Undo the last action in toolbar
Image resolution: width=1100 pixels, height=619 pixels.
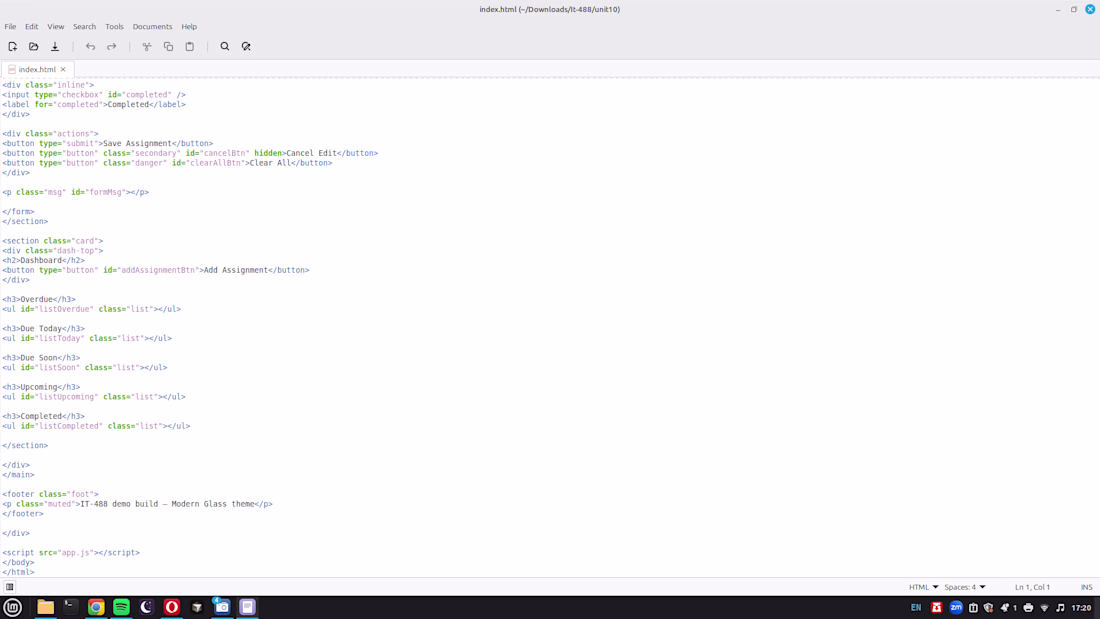pyautogui.click(x=90, y=46)
